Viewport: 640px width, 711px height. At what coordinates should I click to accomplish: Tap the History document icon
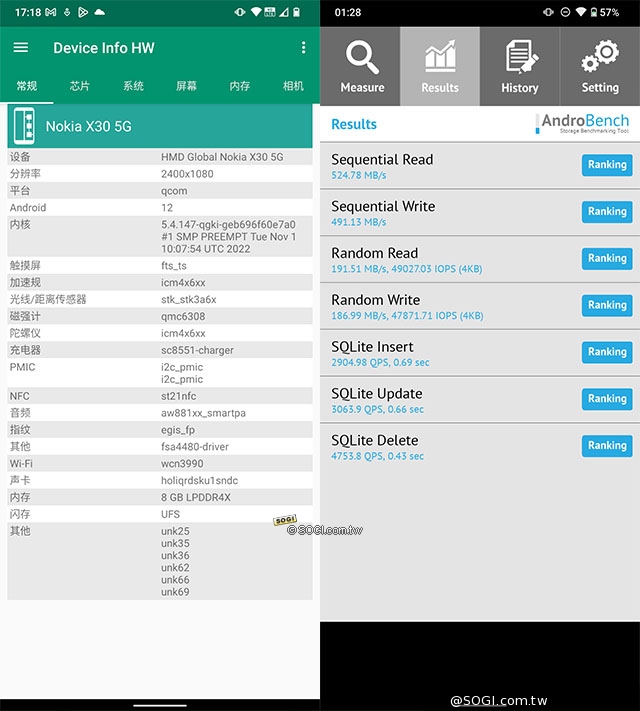[x=521, y=56]
